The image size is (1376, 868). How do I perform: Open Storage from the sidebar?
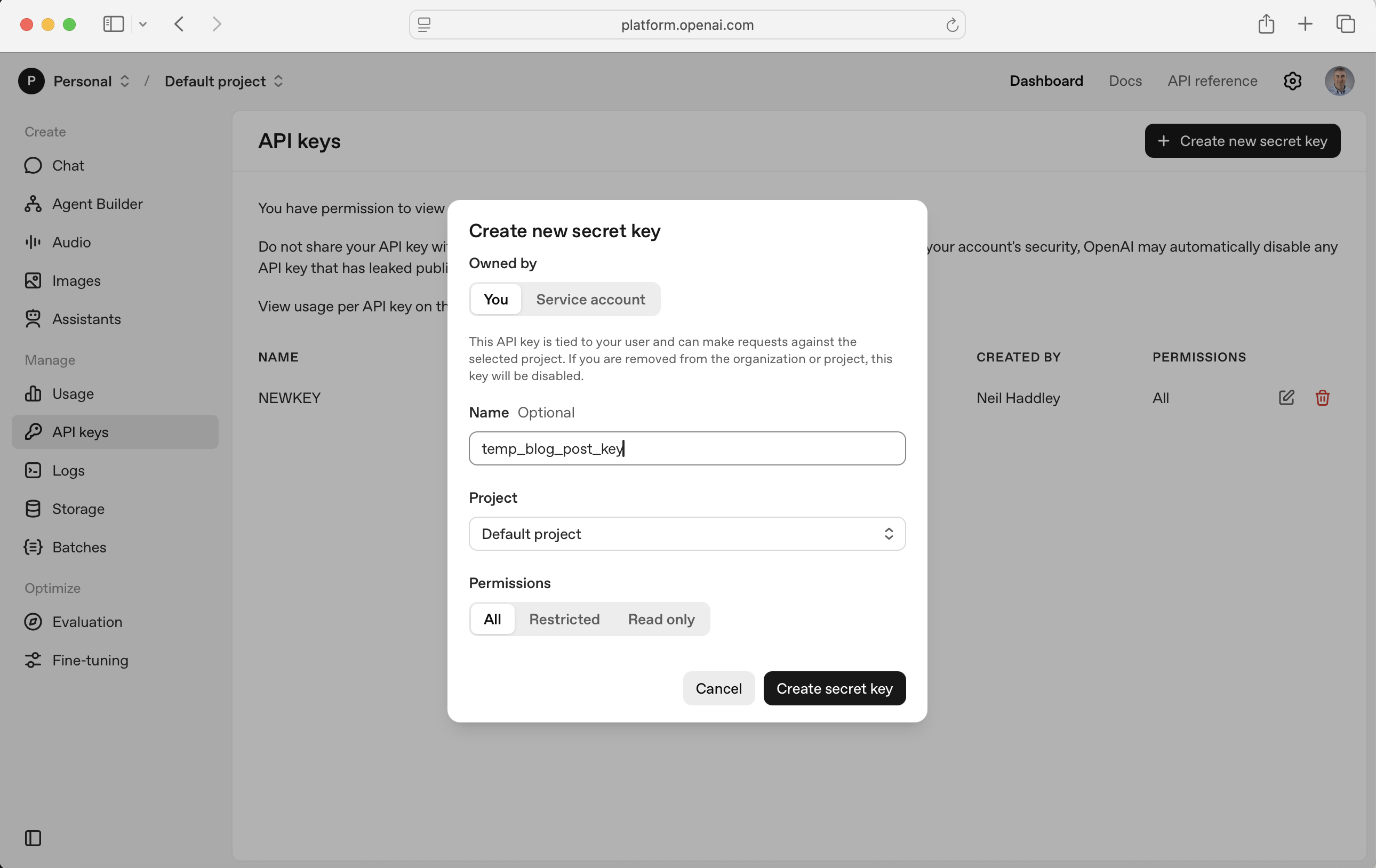pos(78,509)
